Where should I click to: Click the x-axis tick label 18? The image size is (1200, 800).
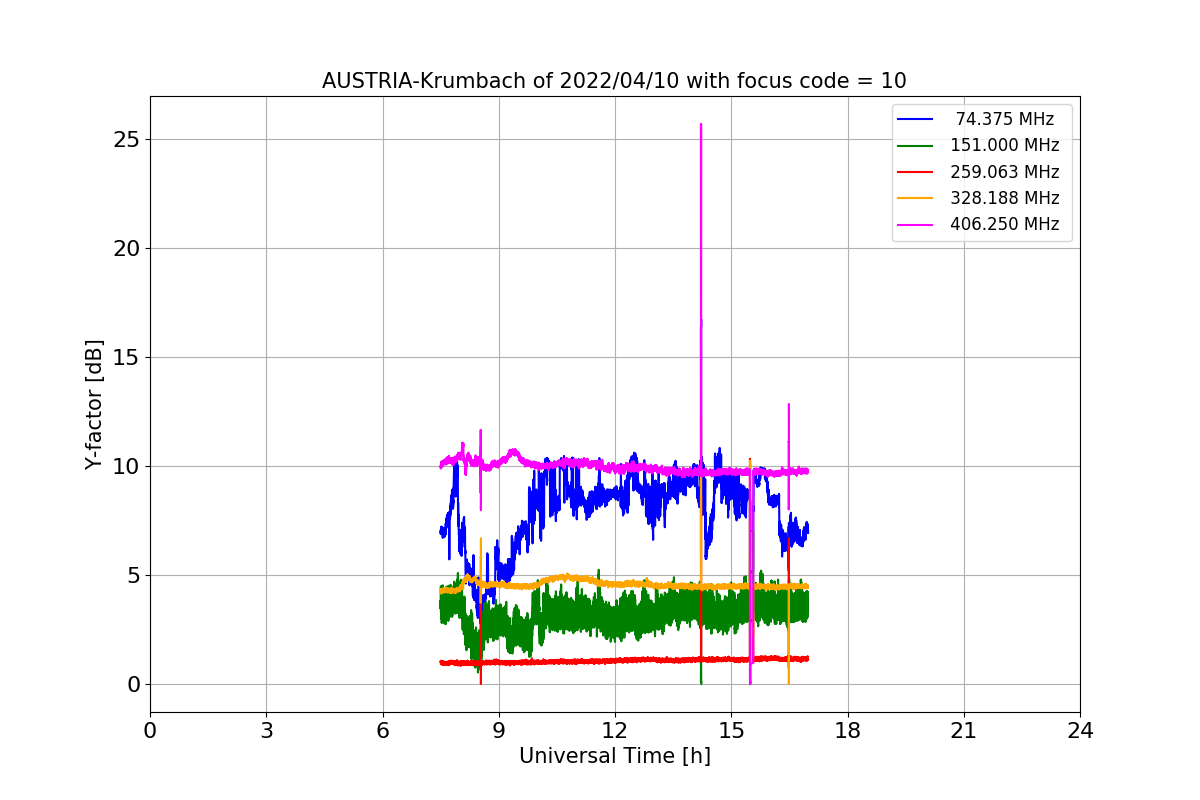point(848,731)
